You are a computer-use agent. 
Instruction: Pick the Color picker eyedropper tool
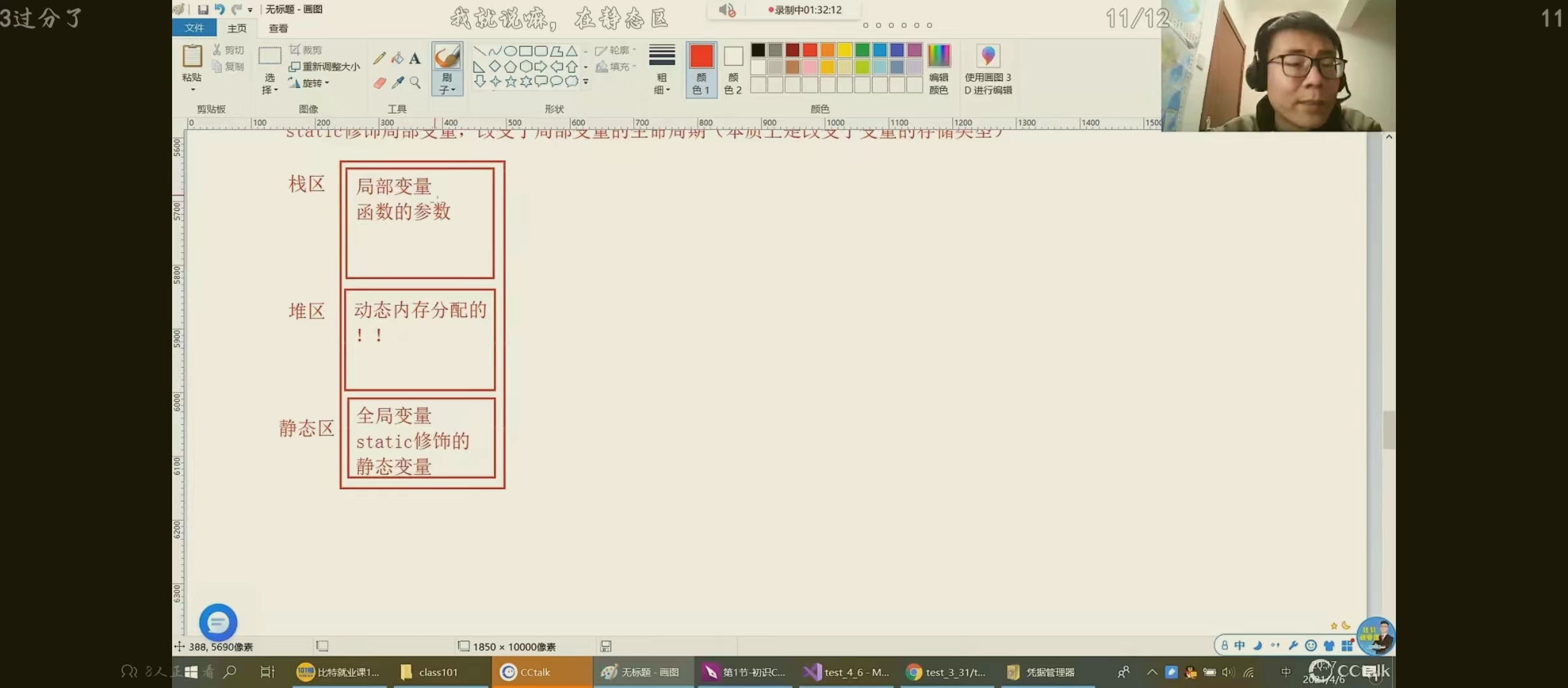[398, 83]
